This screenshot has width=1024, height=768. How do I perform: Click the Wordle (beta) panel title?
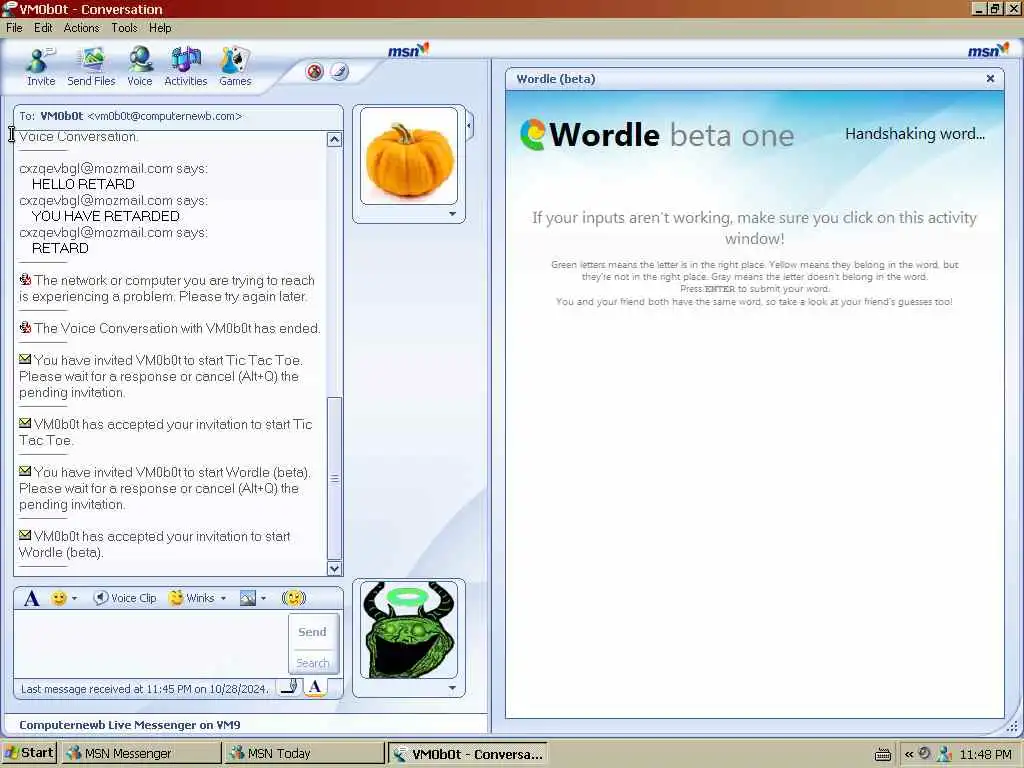556,79
